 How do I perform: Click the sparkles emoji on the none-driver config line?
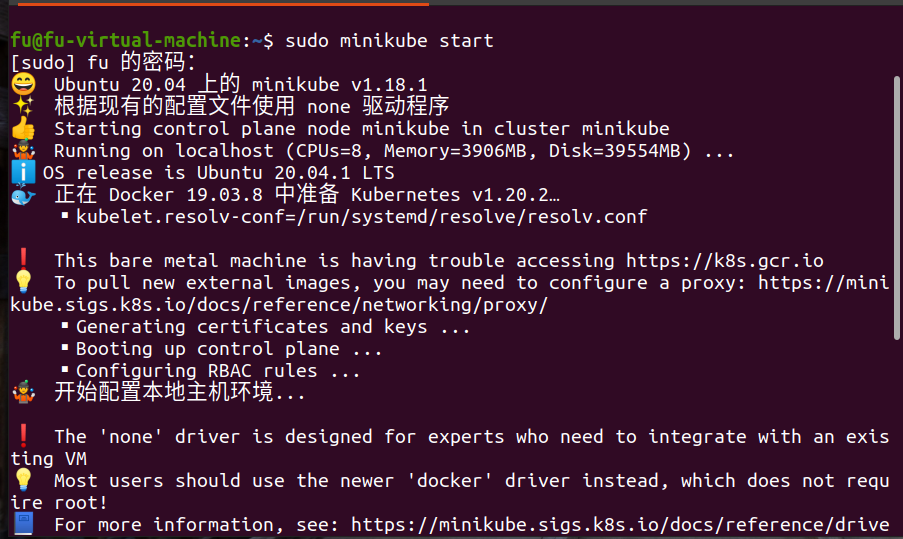(x=22, y=107)
